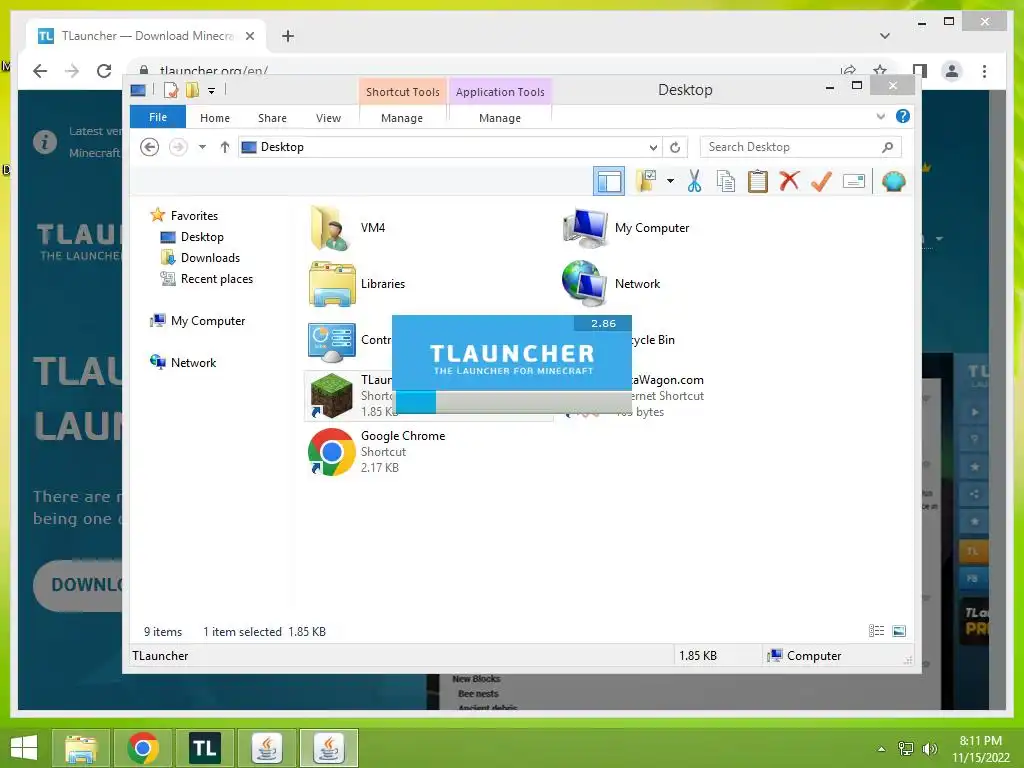This screenshot has height=768, width=1024.
Task: Click Chrome's back arrow button
Action: click(x=40, y=71)
